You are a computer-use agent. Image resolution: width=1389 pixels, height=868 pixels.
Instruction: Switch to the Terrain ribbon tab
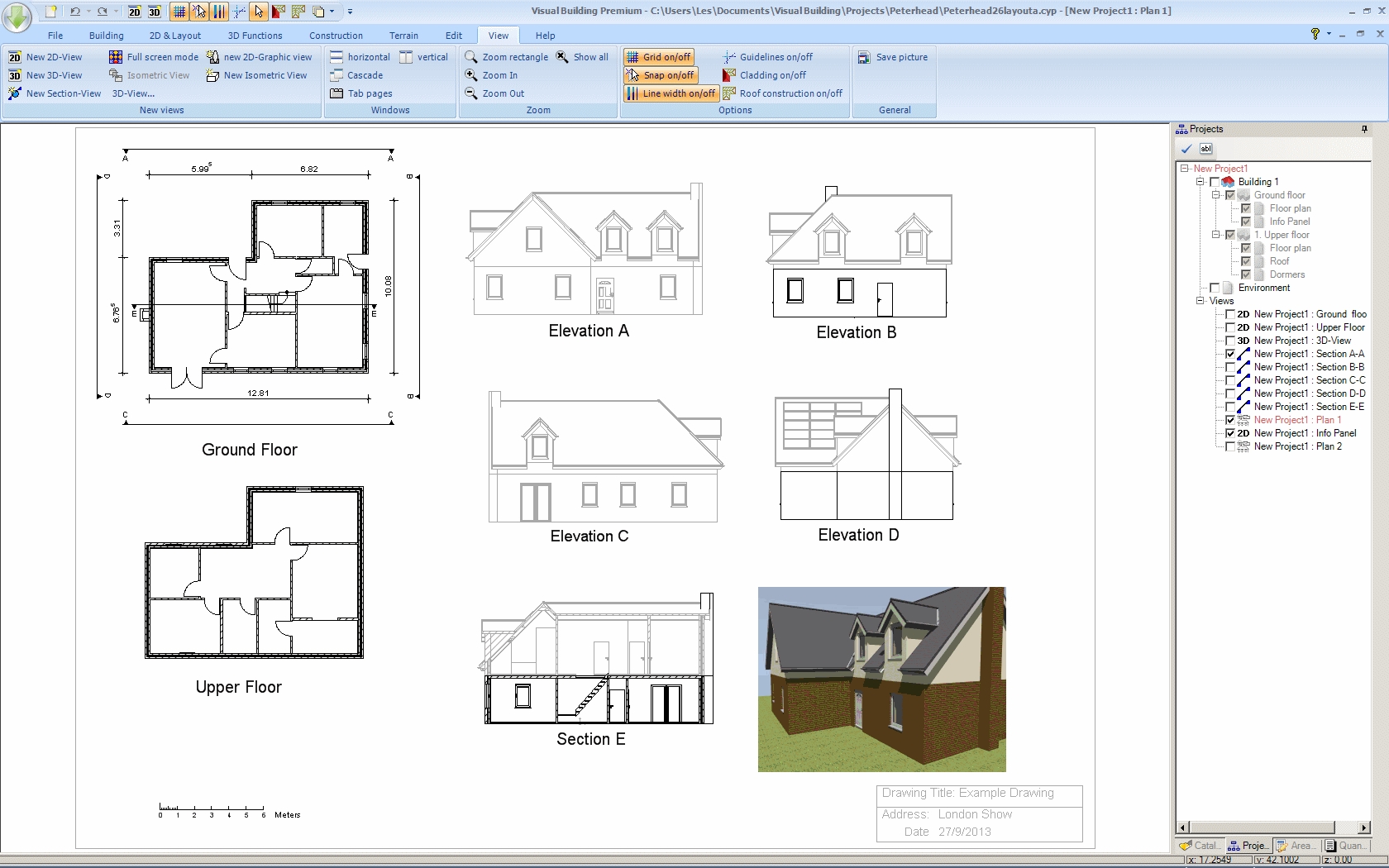click(403, 36)
